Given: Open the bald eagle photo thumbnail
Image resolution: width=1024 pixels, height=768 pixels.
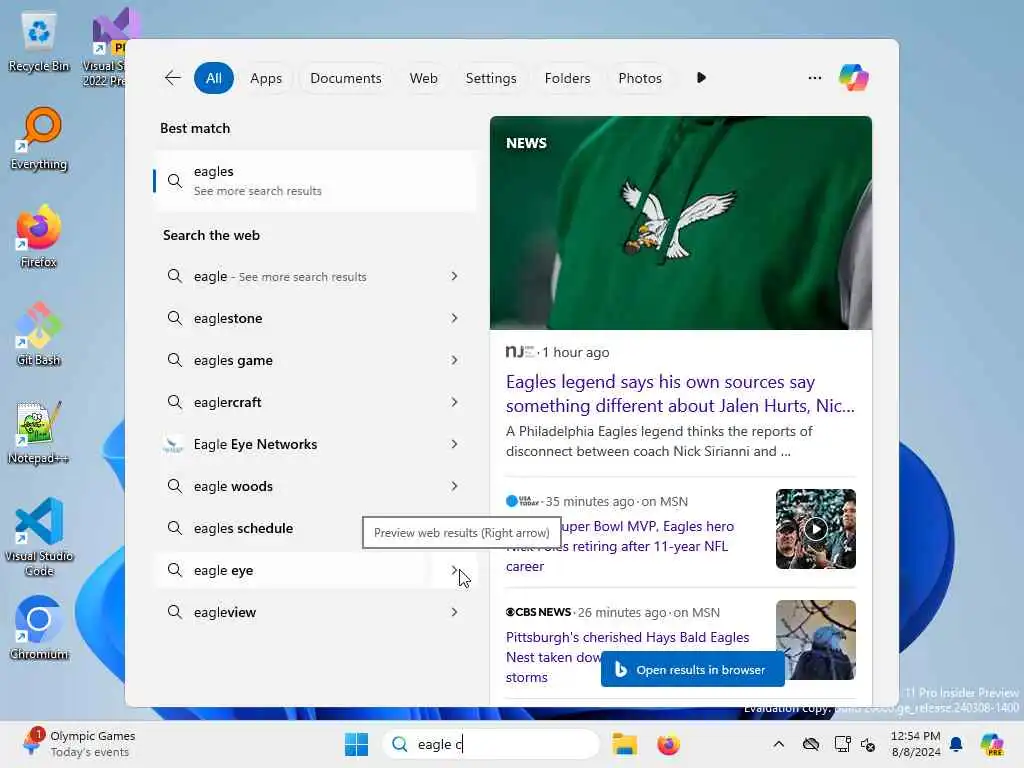Looking at the screenshot, I should click(x=816, y=640).
